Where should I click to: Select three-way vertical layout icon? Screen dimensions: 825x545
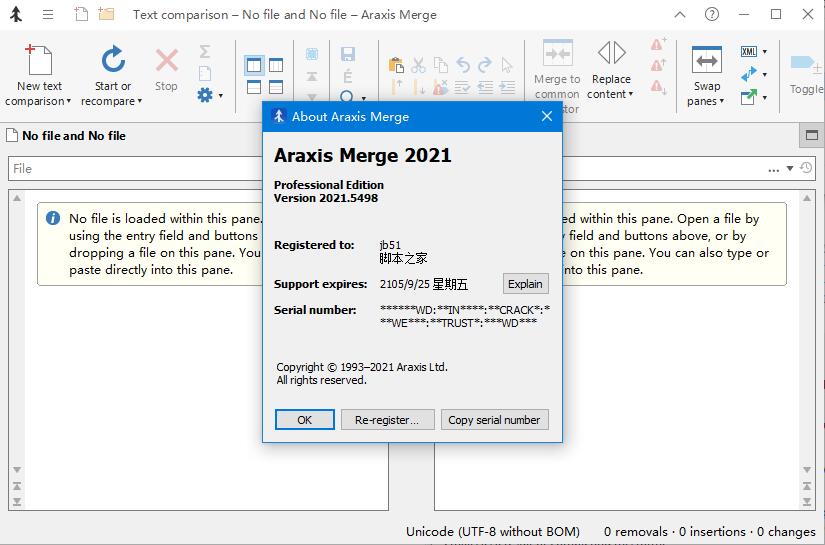(276, 65)
